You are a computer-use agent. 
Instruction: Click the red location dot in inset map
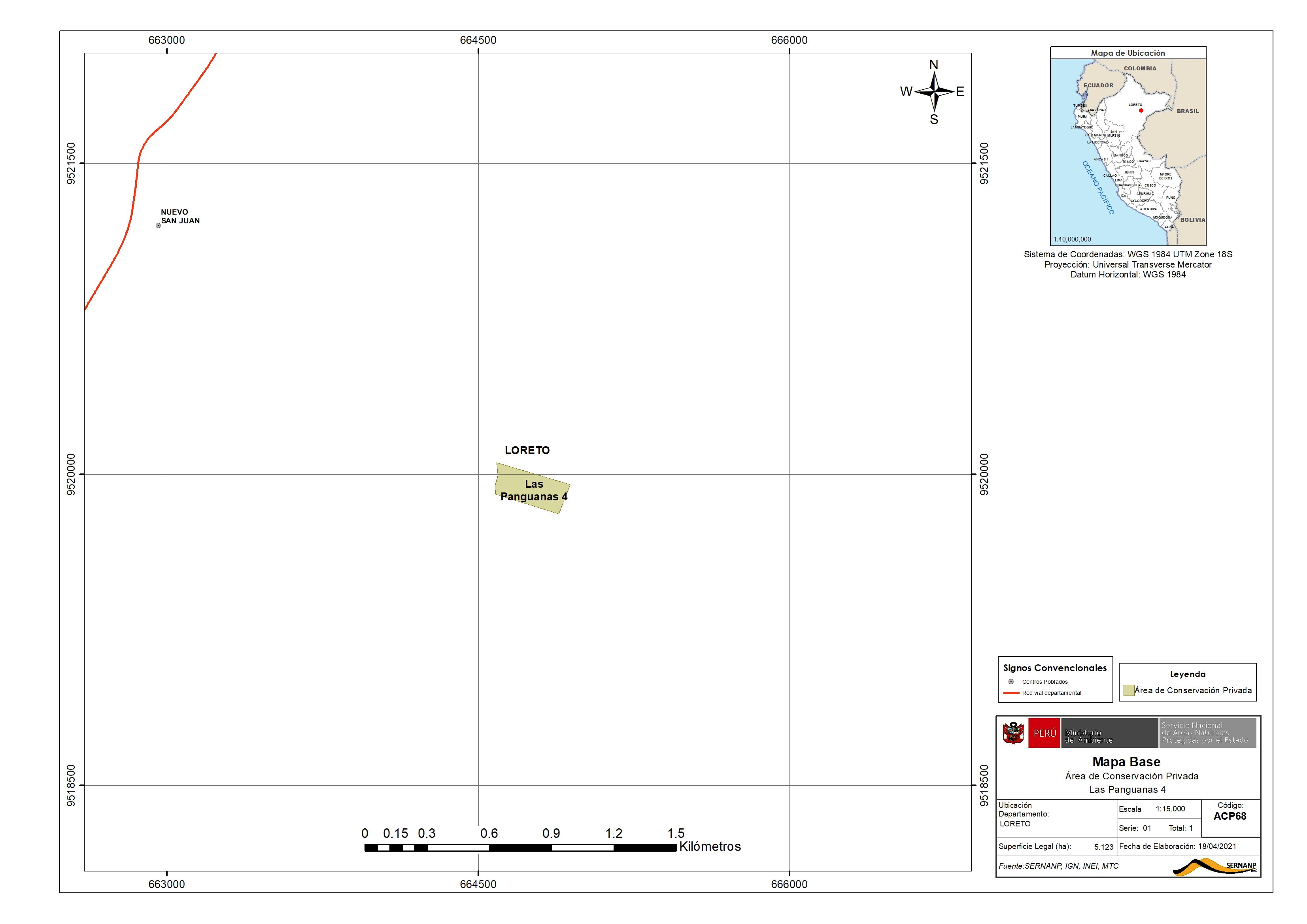click(1141, 110)
